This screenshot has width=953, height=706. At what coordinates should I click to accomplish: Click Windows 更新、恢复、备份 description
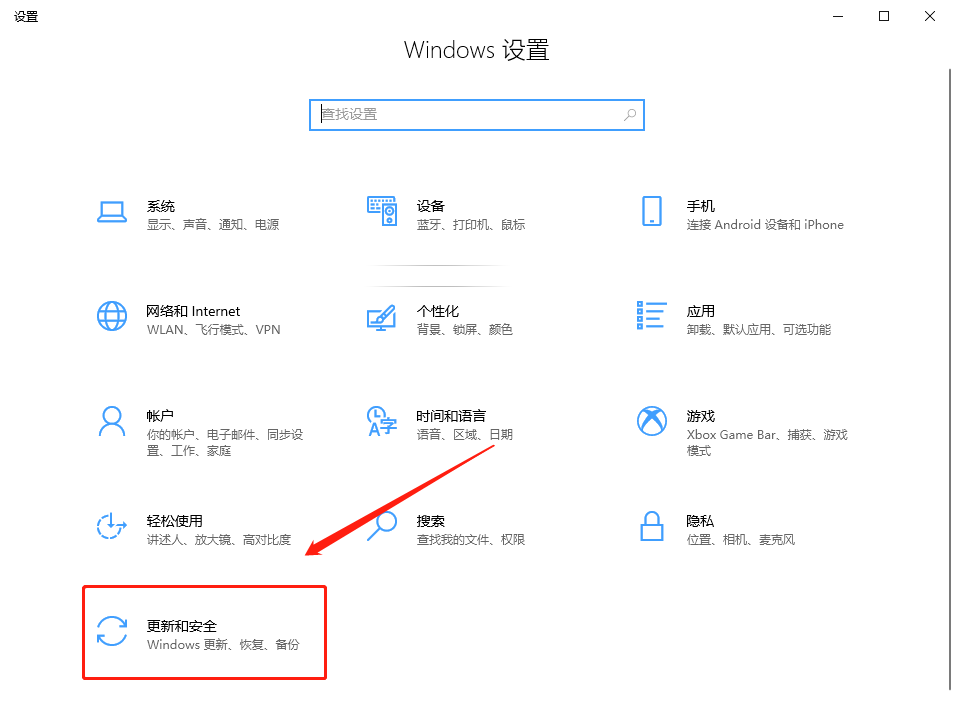tap(223, 645)
